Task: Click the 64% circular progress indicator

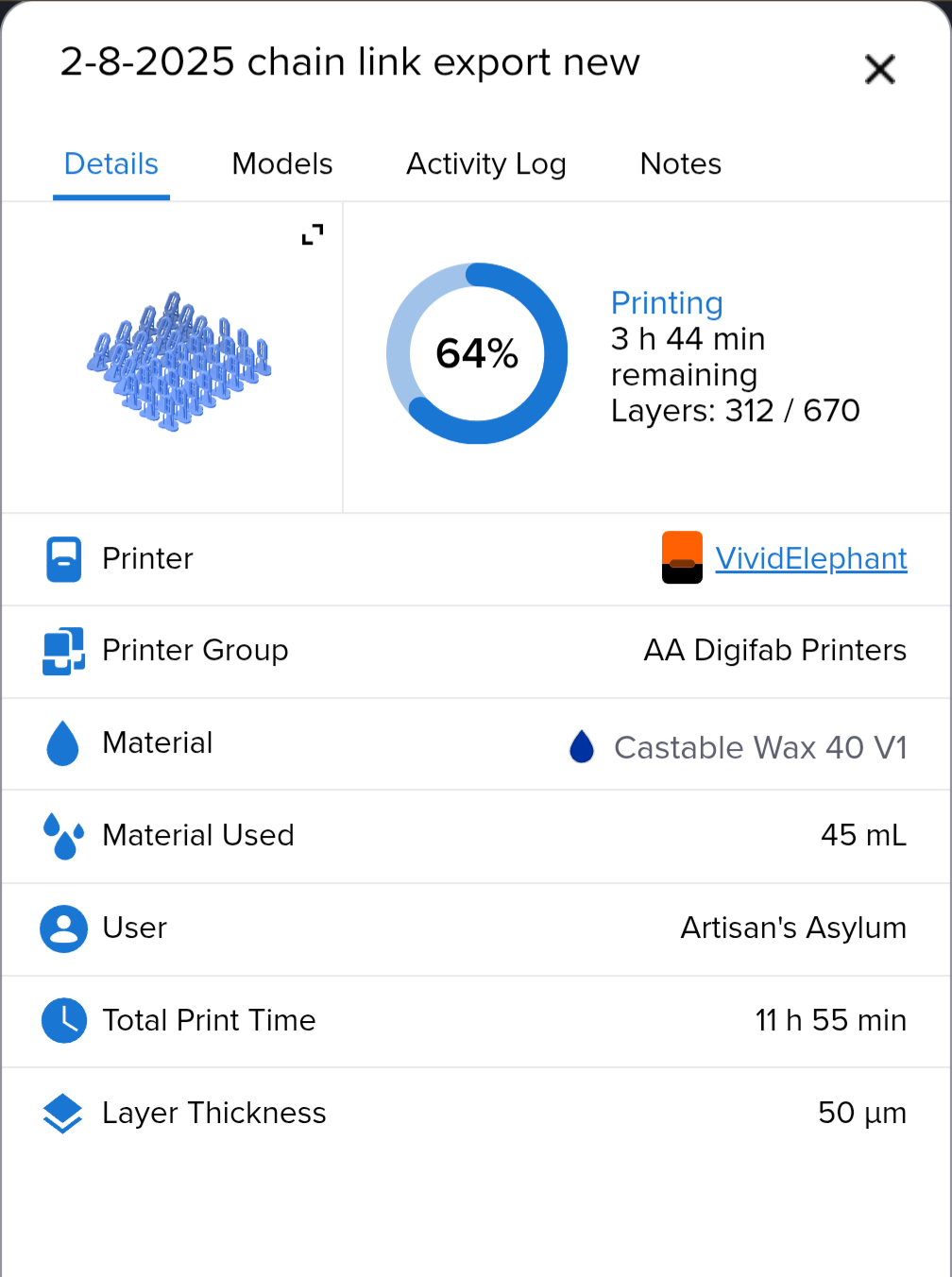Action: [477, 353]
